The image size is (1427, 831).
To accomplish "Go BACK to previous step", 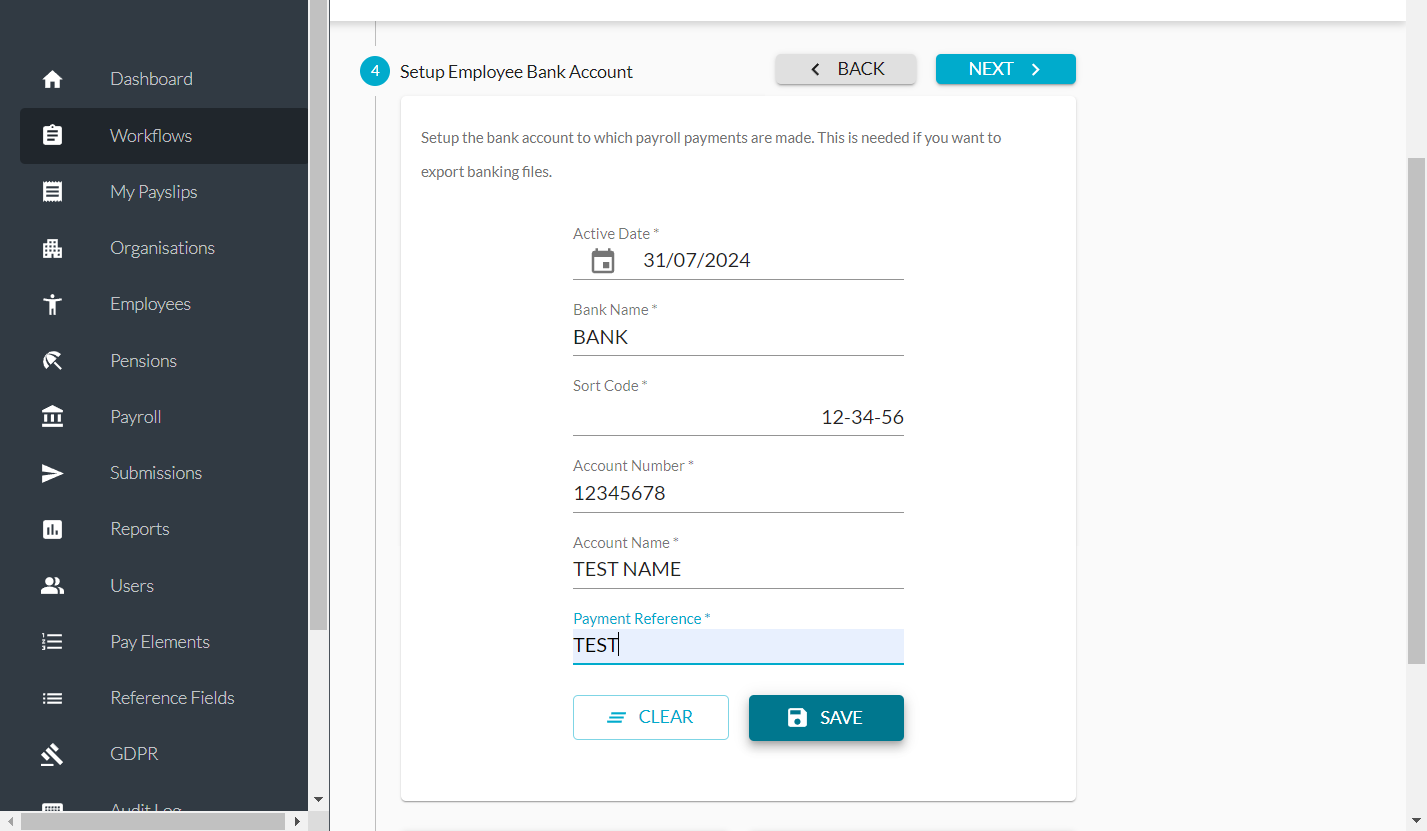I will (x=846, y=69).
